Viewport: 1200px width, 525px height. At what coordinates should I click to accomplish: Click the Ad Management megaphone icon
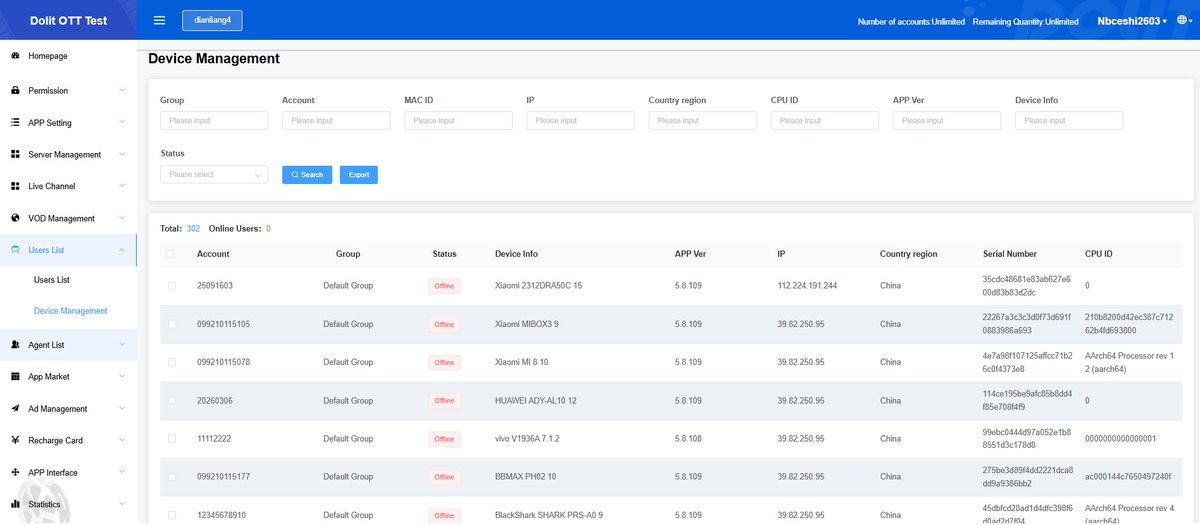pyautogui.click(x=16, y=409)
